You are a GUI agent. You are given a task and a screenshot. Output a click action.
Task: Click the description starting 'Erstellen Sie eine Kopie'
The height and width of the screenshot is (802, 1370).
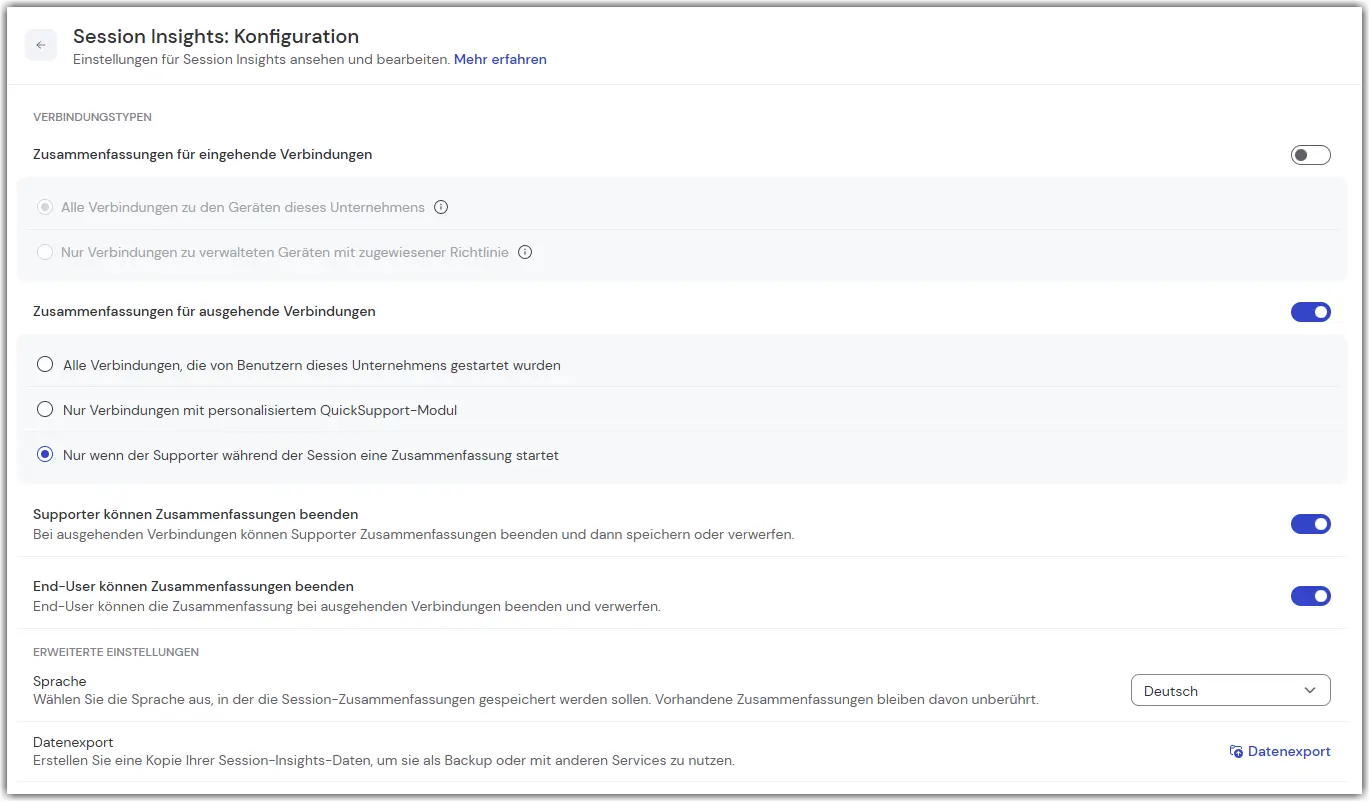tap(384, 761)
